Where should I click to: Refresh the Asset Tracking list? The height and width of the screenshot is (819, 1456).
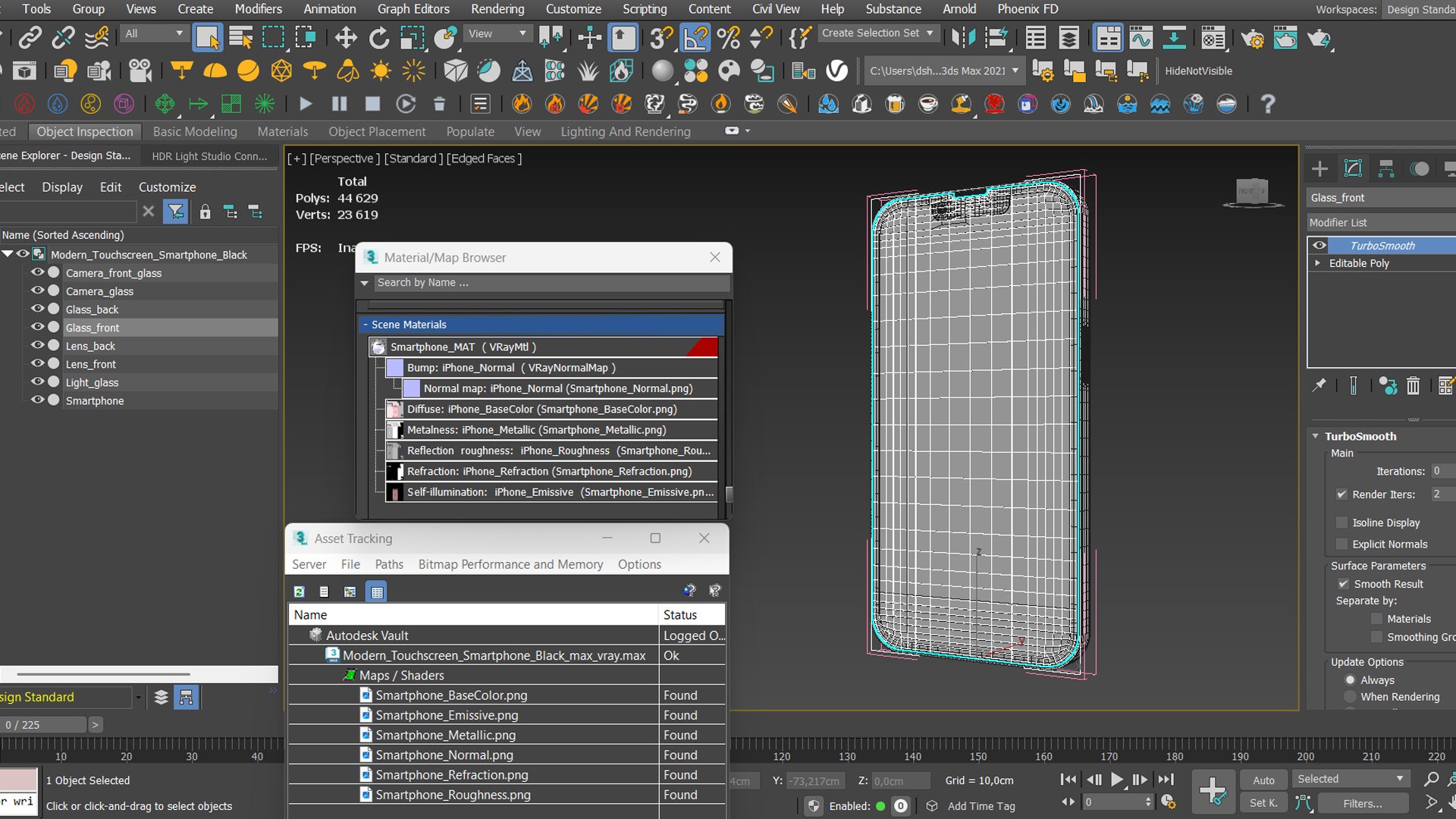click(300, 591)
